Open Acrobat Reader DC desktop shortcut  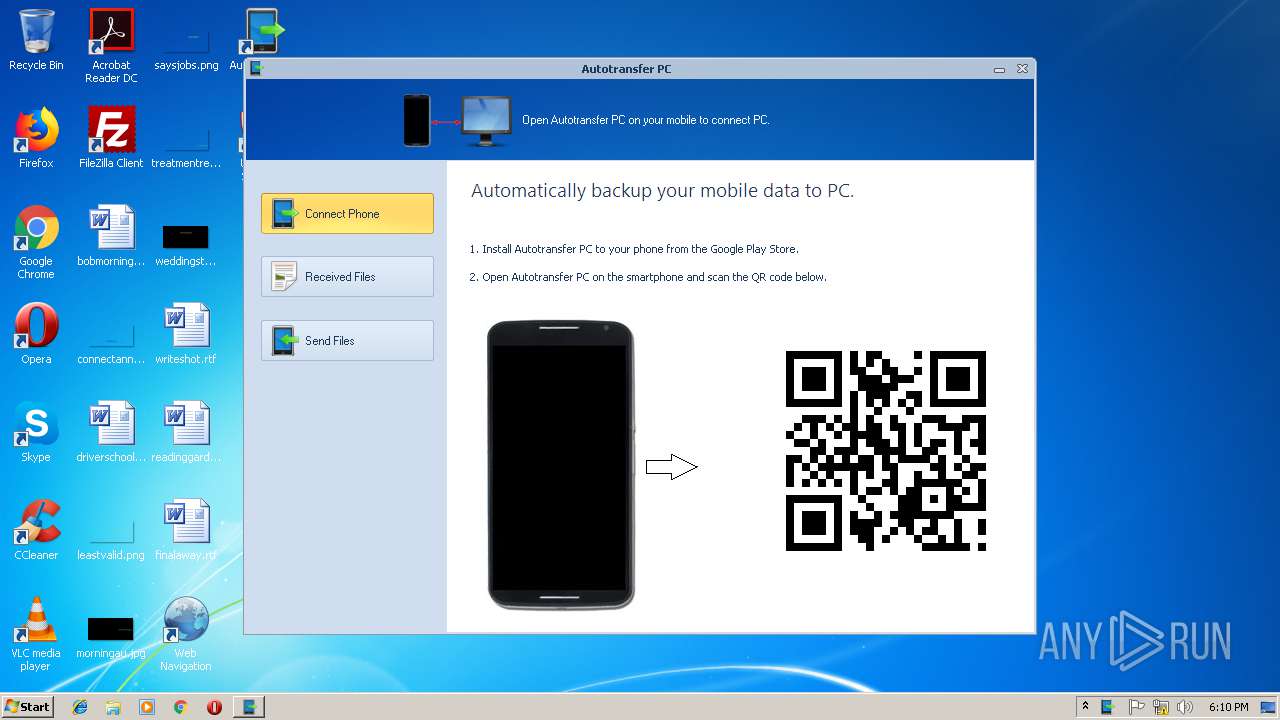(x=111, y=46)
